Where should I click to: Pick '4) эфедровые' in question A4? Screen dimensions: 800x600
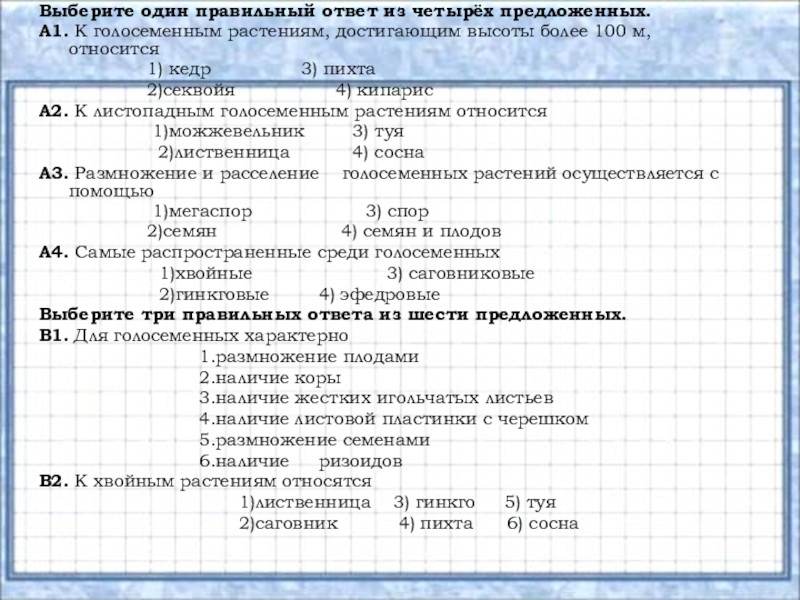tap(380, 294)
